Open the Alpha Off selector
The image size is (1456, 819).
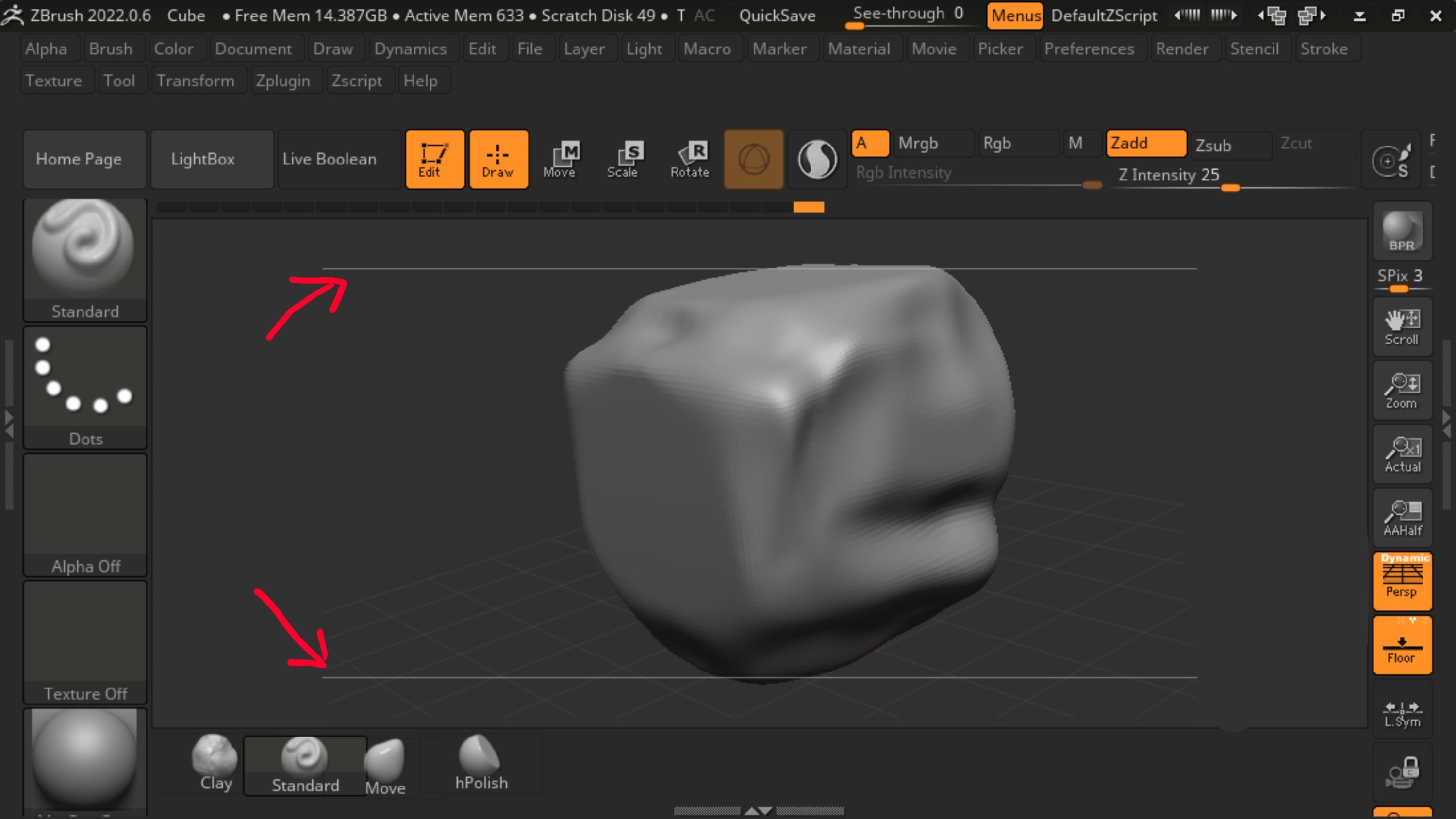pyautogui.click(x=85, y=514)
